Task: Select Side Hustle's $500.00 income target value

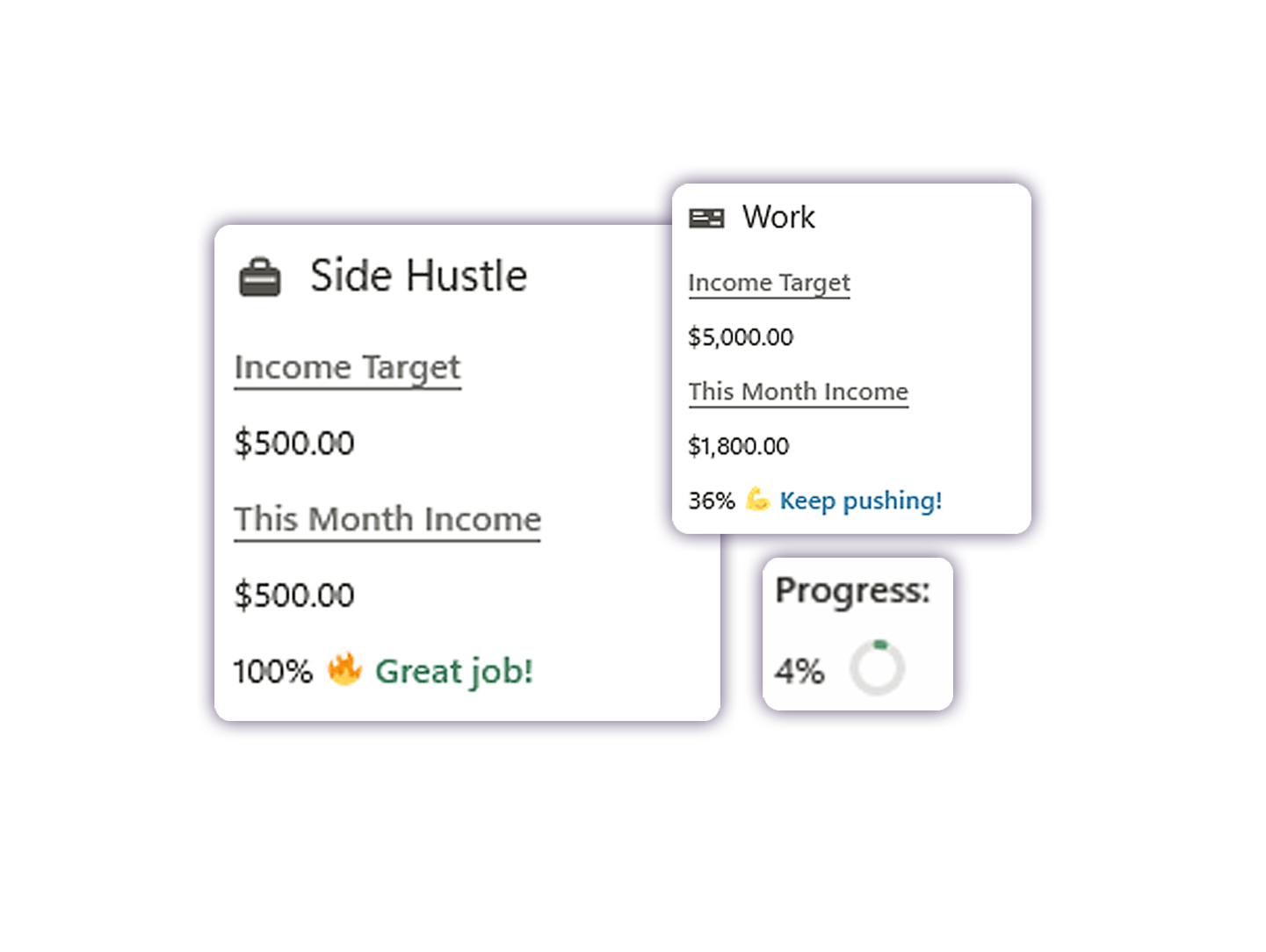Action: click(x=293, y=443)
